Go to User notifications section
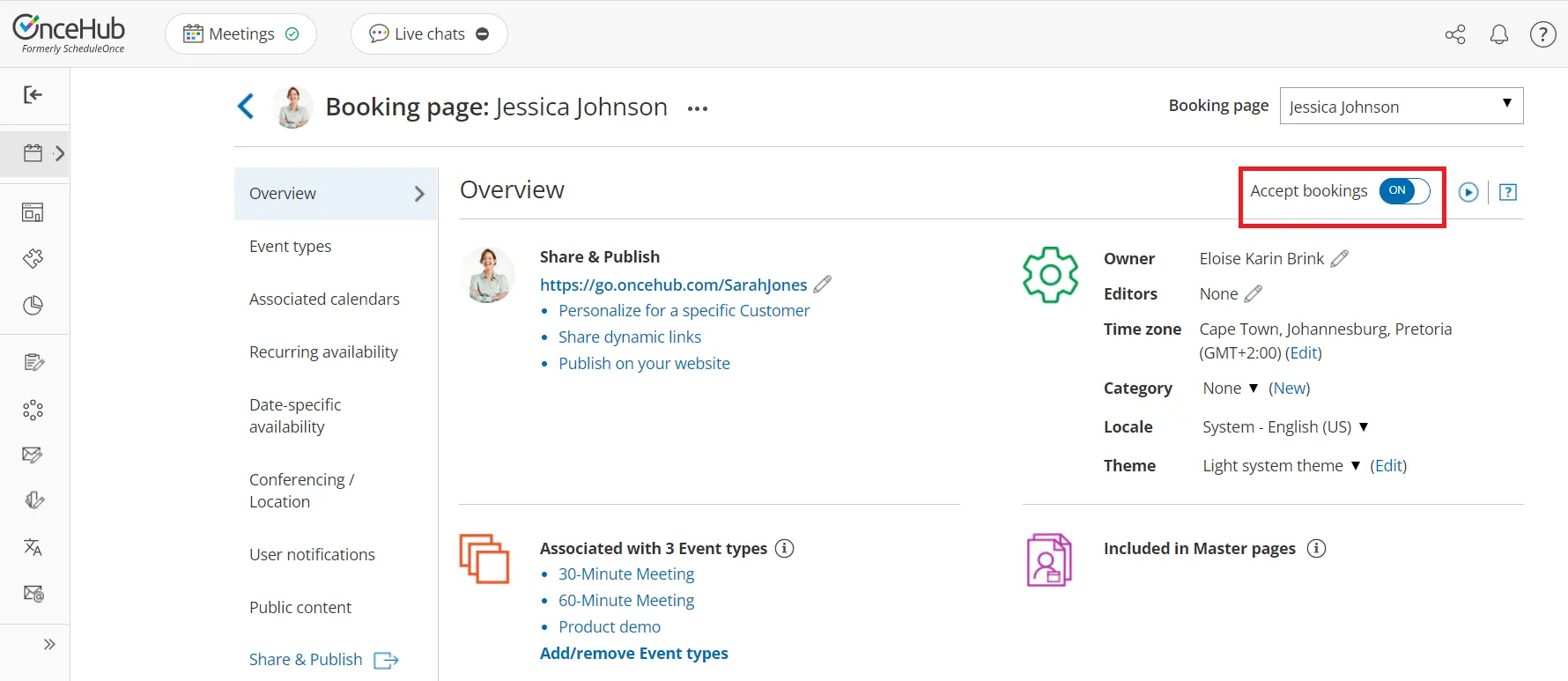1568x681 pixels. 312,555
